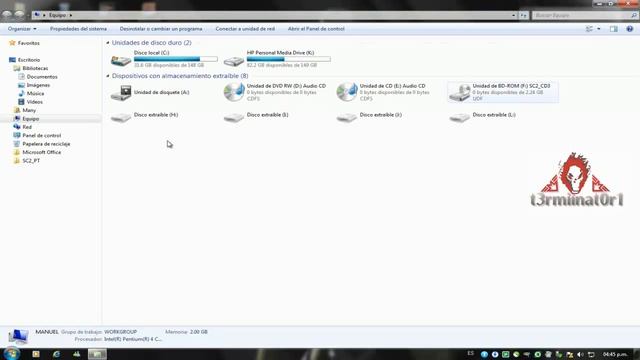Viewport: 640px width, 360px height.
Task: Collapse Dispositivos con almacenamiento extraíble group
Action: point(108,76)
